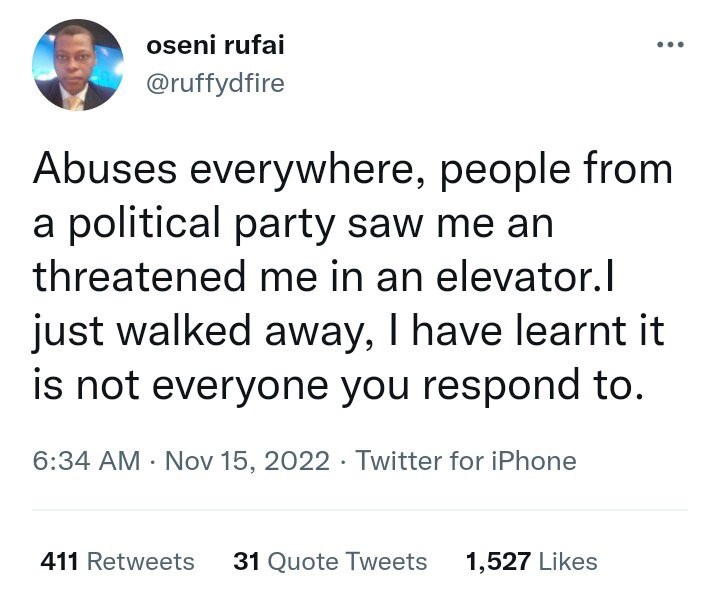The image size is (720, 598).
Task: Click the number 1,527 beside Likes
Action: point(498,561)
